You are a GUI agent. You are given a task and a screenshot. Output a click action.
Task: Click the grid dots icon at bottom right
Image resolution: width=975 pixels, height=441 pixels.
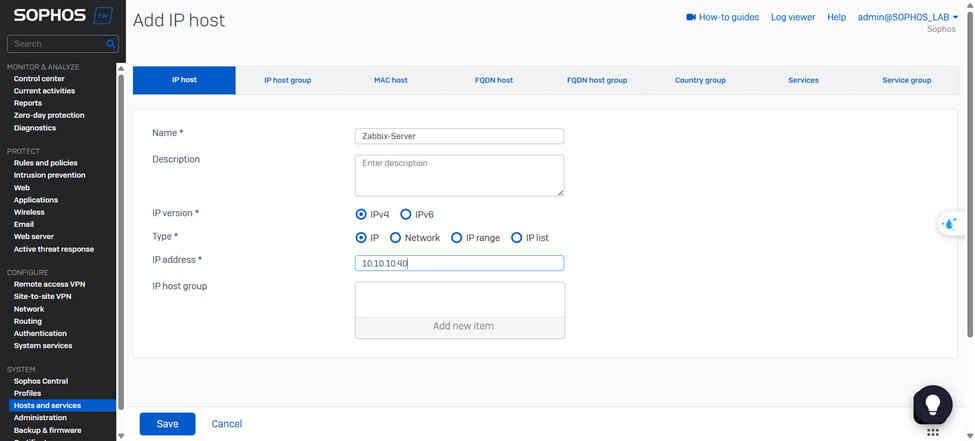932,433
